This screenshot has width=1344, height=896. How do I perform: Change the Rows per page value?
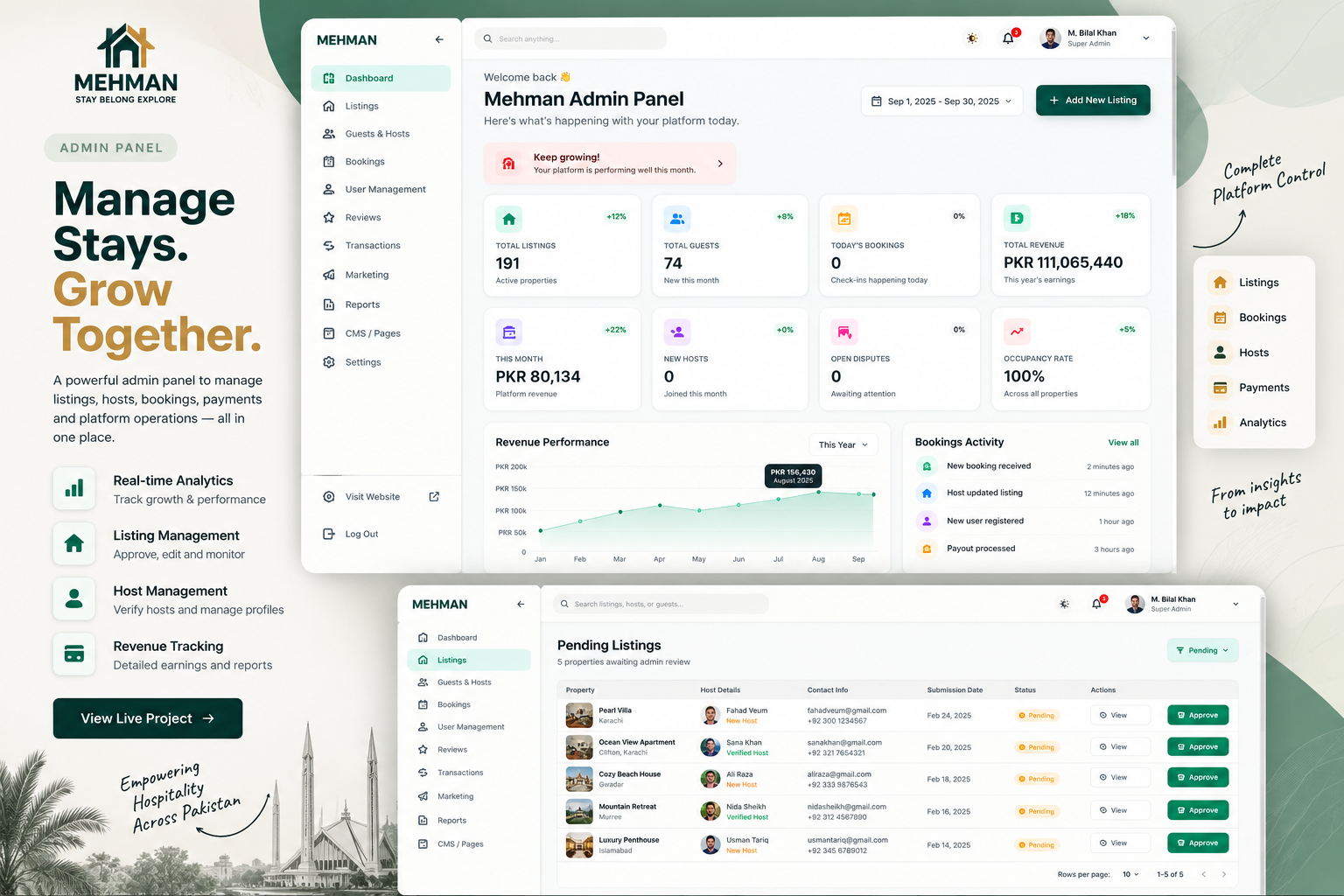1130,874
